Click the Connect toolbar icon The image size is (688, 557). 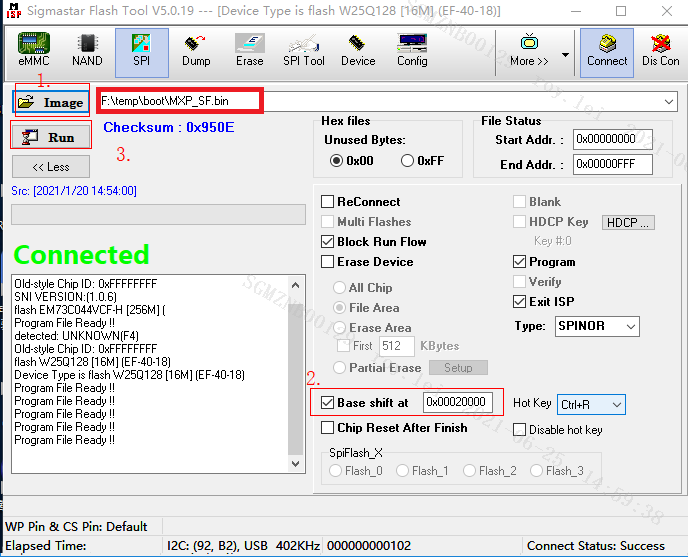tap(607, 52)
